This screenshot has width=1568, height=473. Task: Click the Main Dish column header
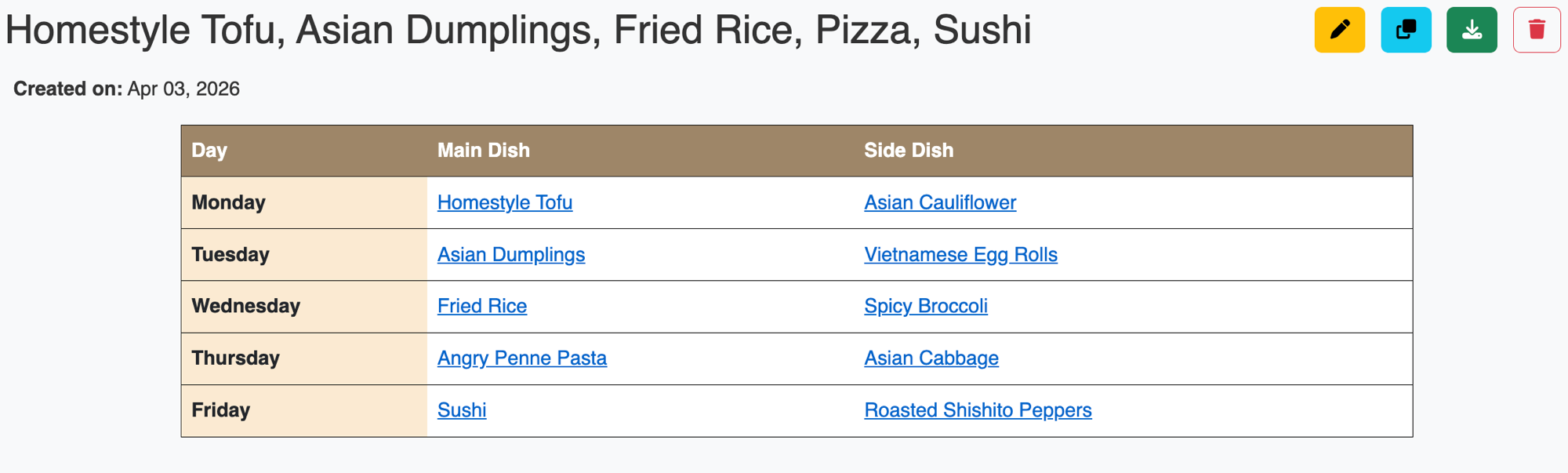coord(484,151)
